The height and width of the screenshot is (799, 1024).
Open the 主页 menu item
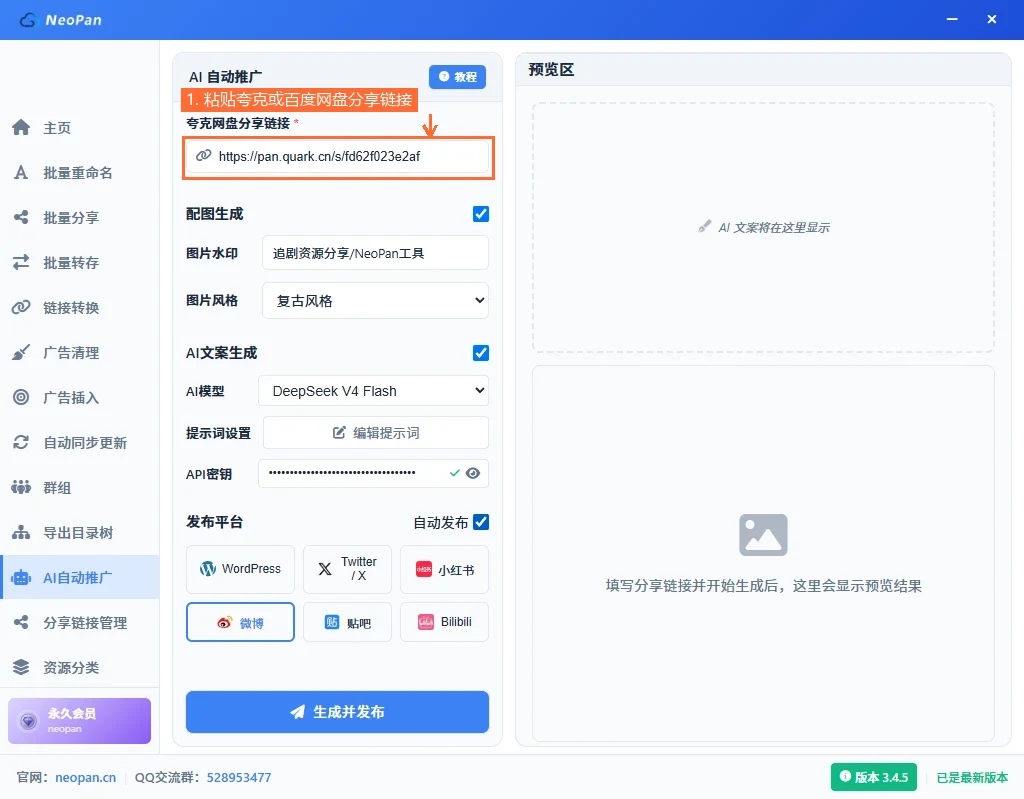tap(80, 127)
